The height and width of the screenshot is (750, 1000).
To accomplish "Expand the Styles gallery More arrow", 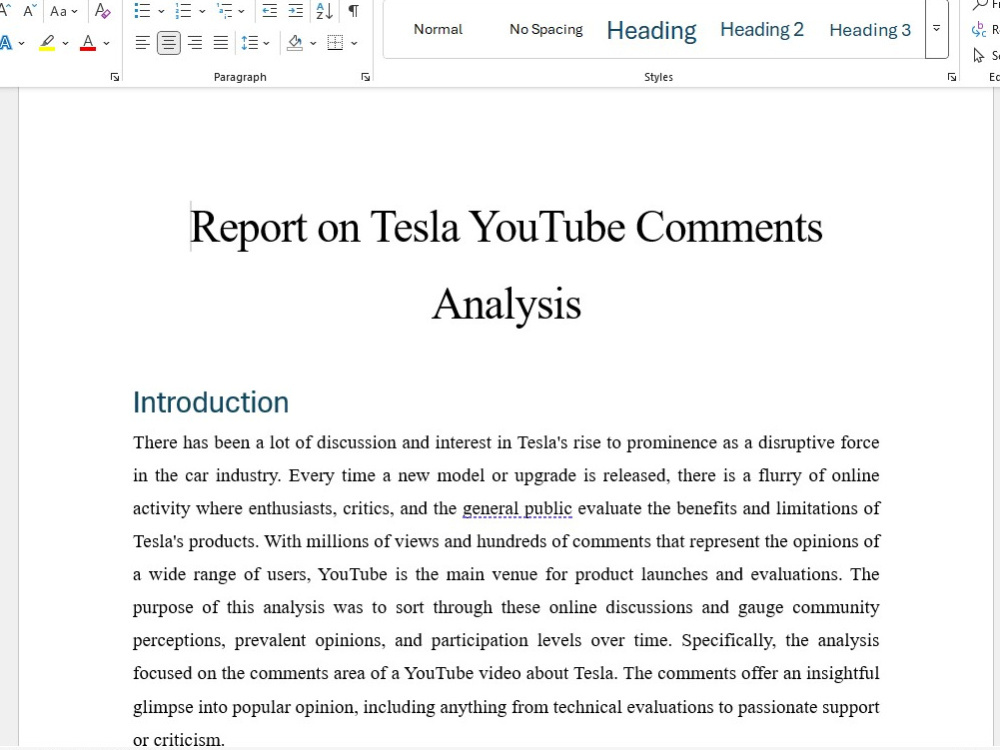I will [x=936, y=29].
